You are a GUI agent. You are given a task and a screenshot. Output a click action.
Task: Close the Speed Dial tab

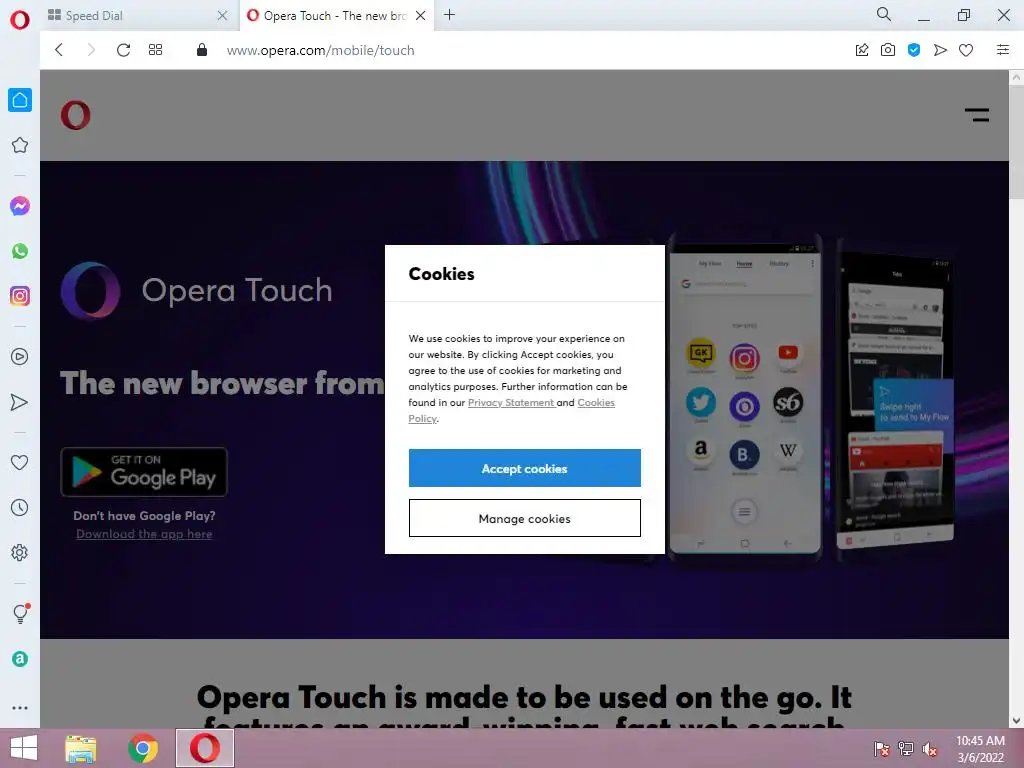[223, 16]
